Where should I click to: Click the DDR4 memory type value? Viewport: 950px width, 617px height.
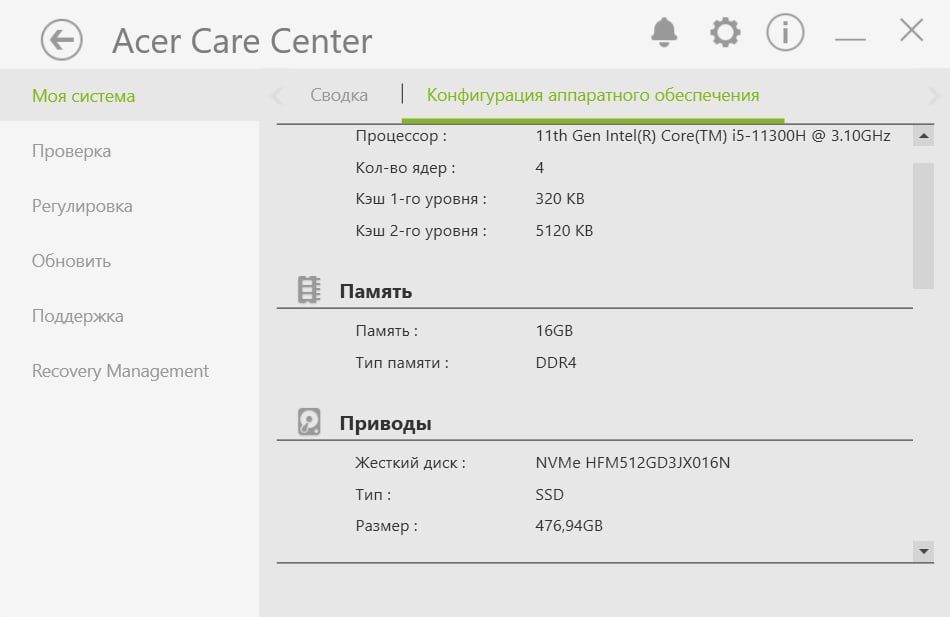556,363
